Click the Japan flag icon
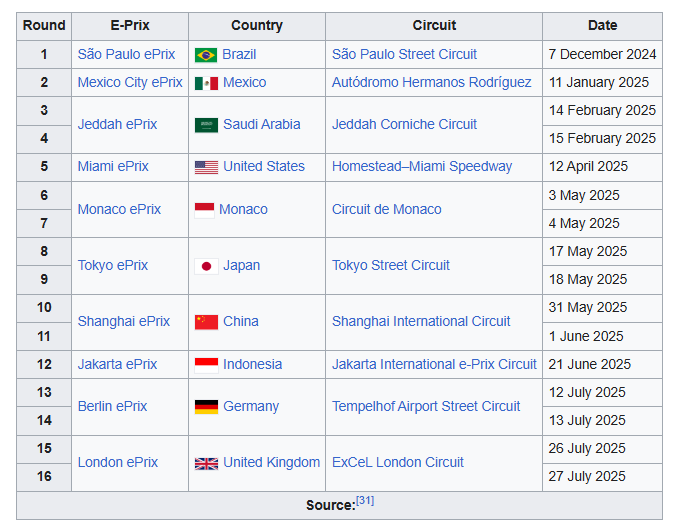Screen dimensions: 682x530 click(x=206, y=266)
